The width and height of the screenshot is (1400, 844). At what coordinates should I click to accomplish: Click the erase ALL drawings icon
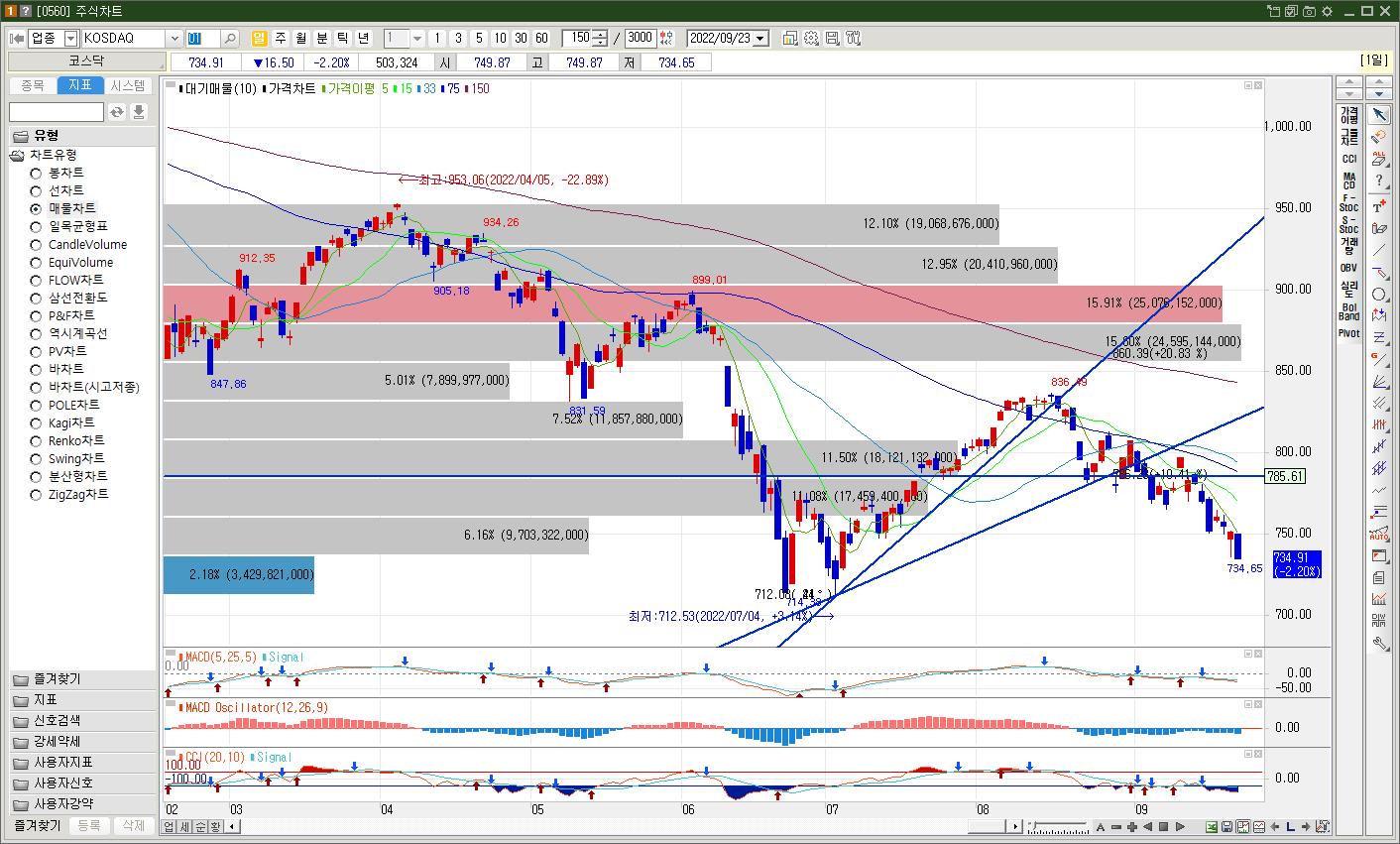click(1379, 159)
